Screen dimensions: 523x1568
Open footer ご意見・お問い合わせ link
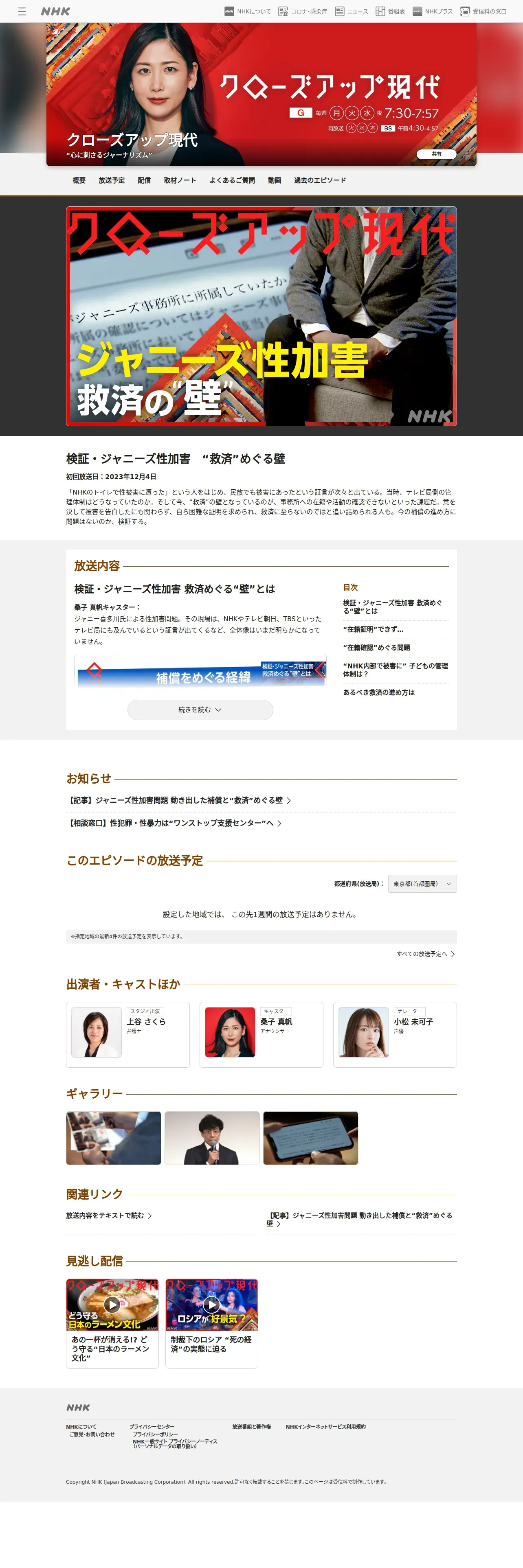click(x=92, y=1434)
